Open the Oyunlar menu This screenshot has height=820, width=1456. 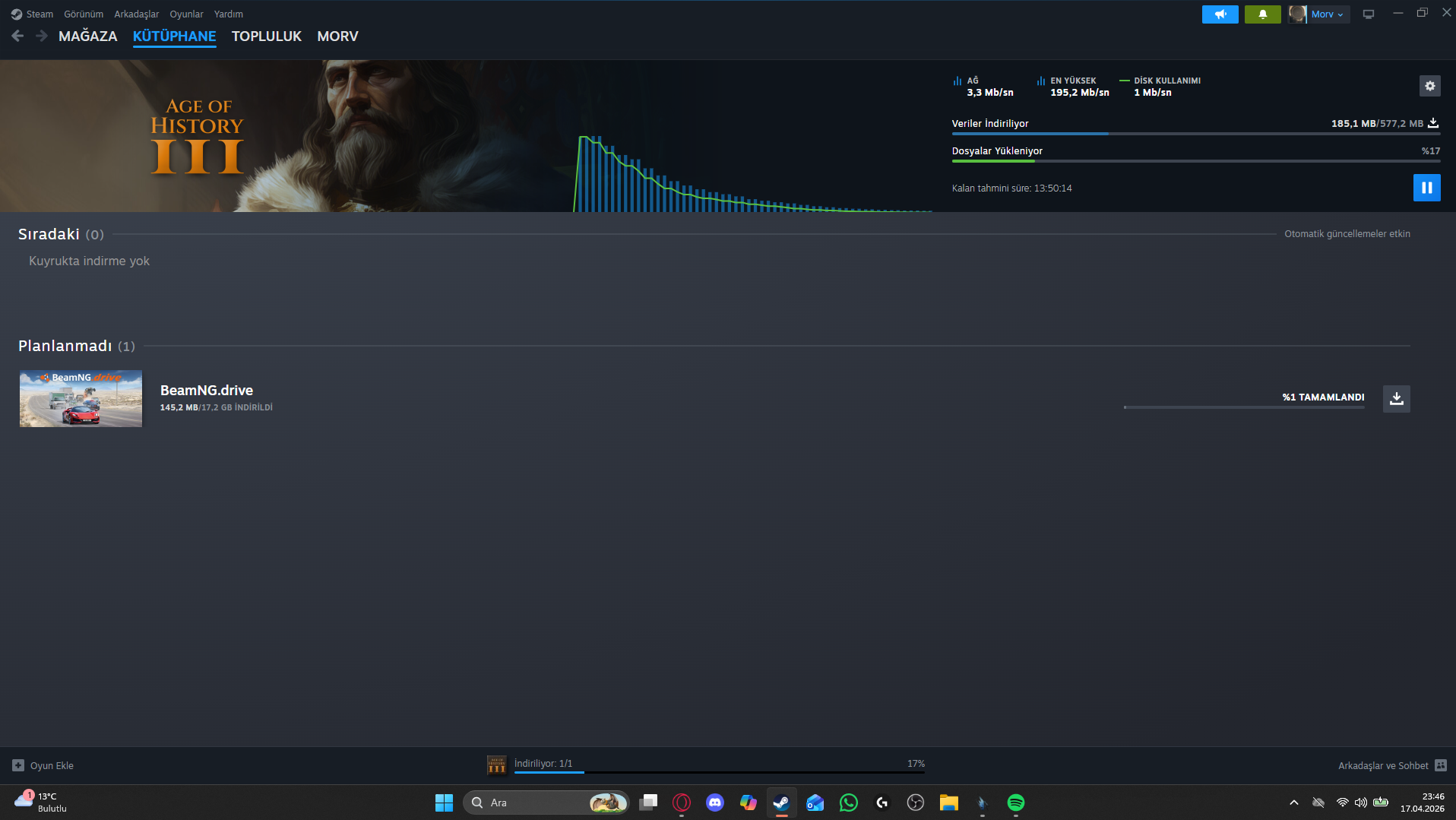pyautogui.click(x=186, y=14)
